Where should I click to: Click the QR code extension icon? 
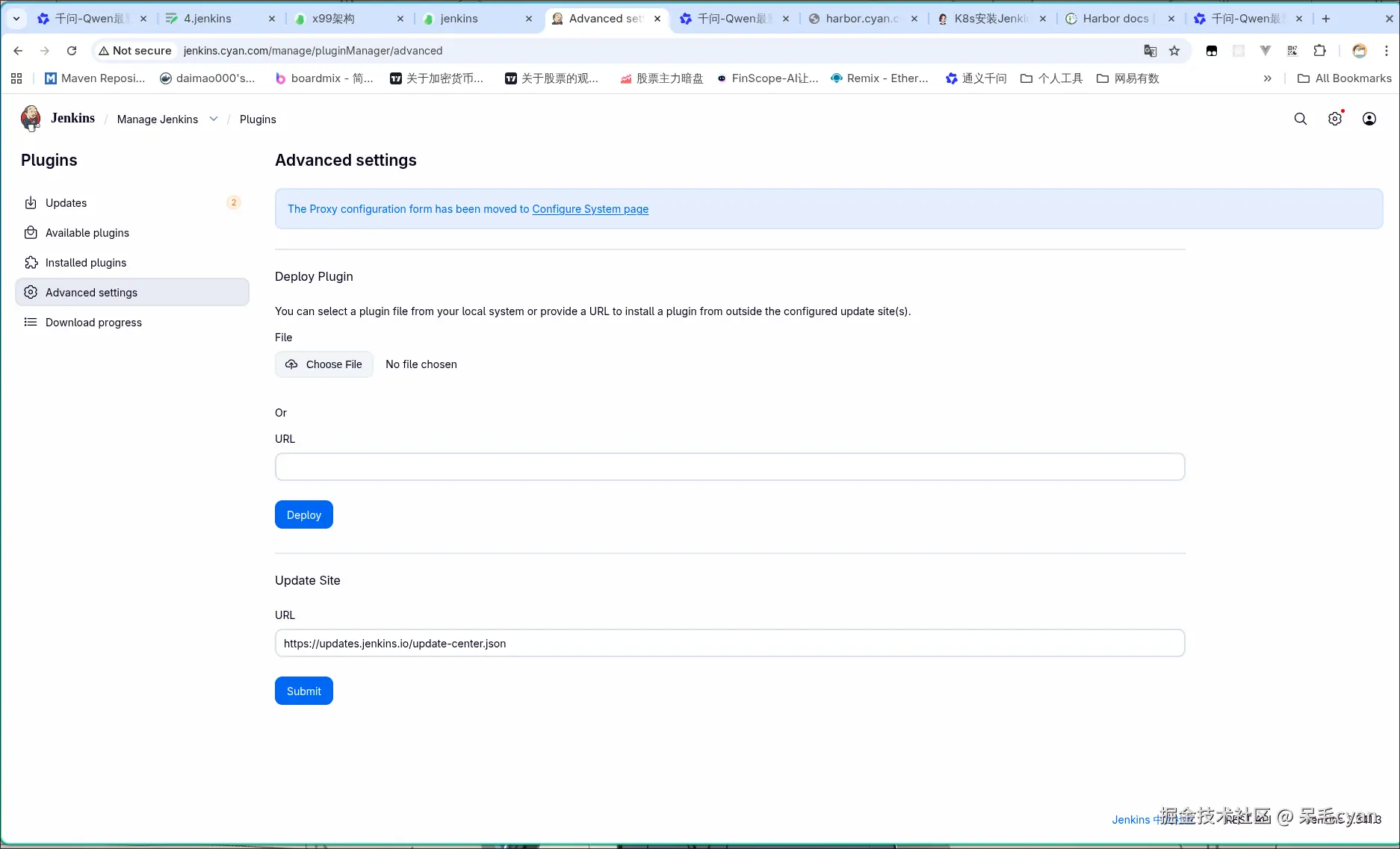(1292, 51)
